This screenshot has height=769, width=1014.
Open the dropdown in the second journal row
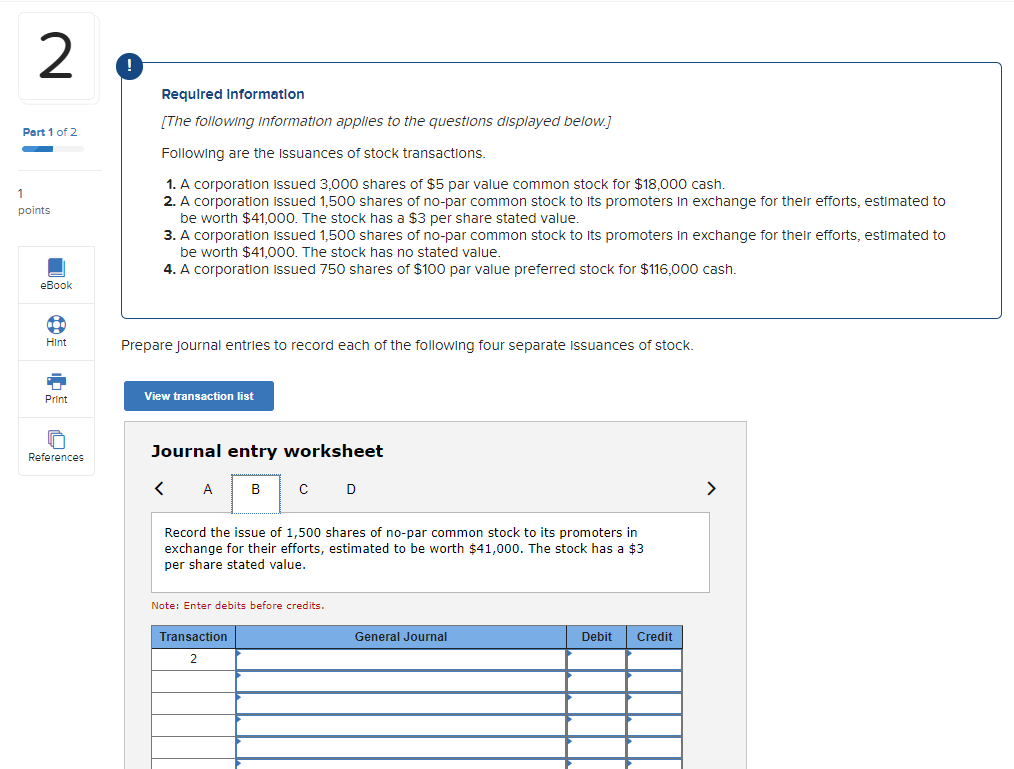400,681
